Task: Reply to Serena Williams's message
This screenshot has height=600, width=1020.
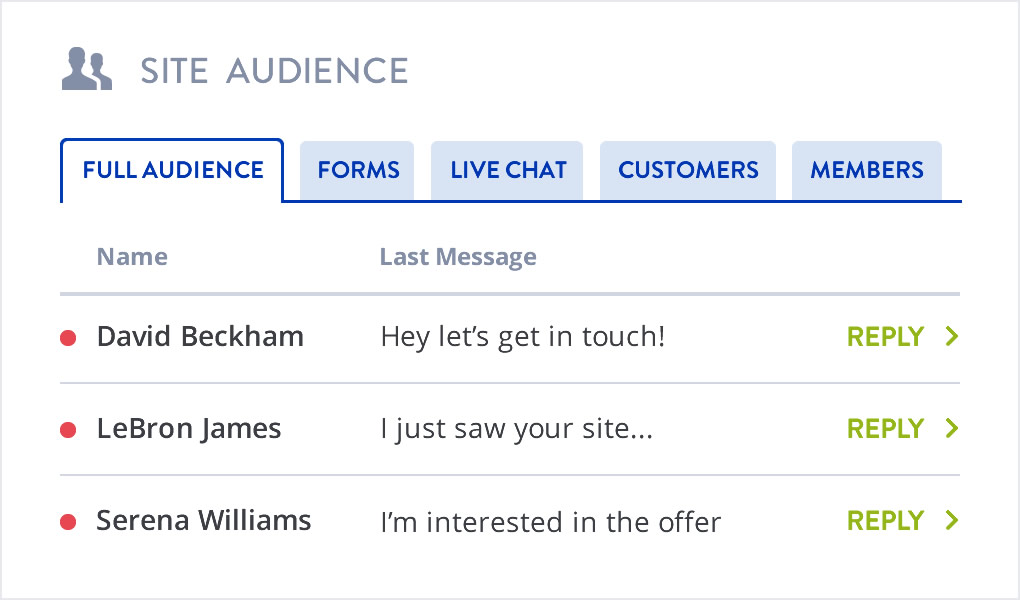Action: tap(885, 521)
